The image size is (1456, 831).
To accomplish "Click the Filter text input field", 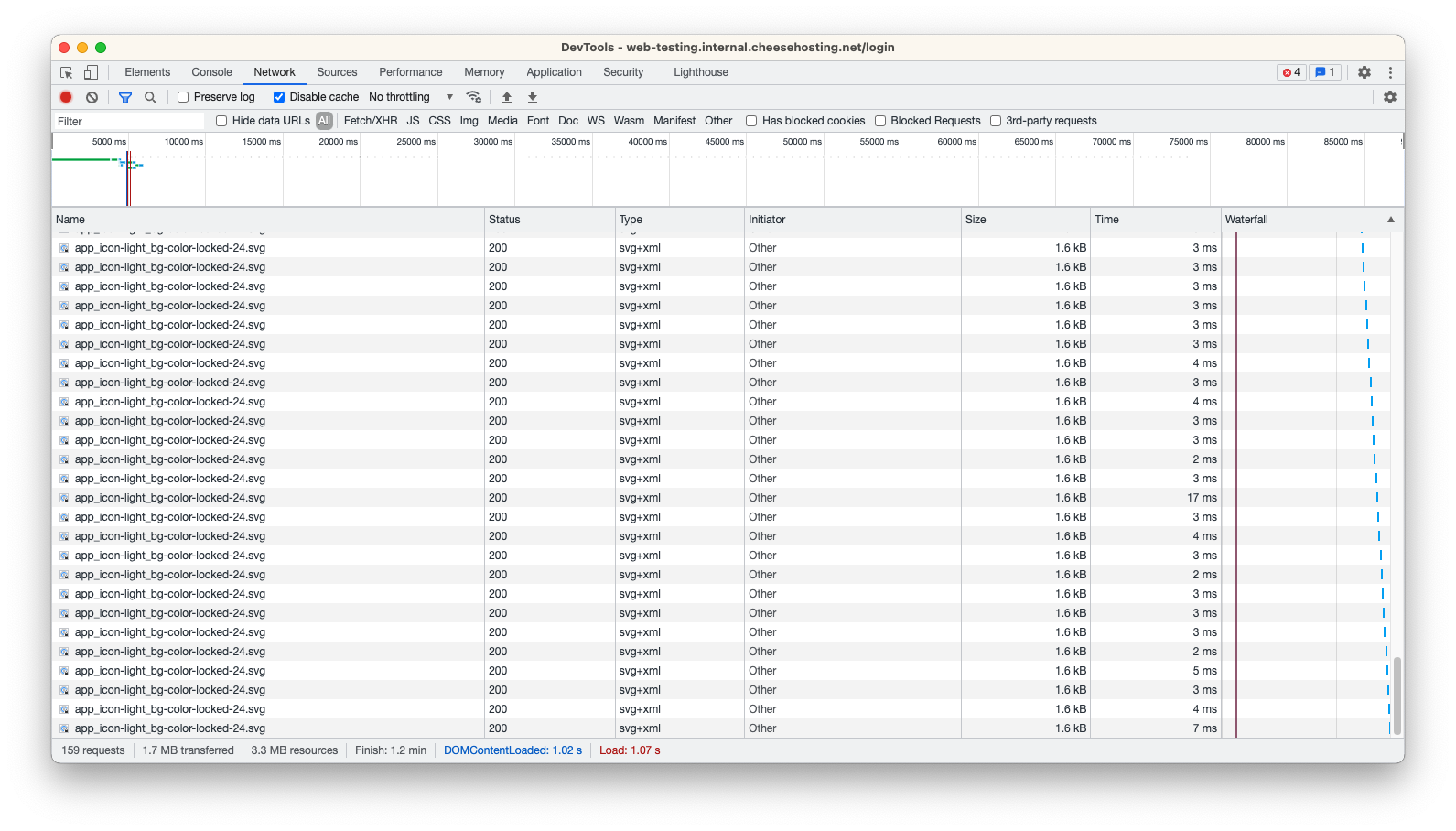I will [x=128, y=121].
